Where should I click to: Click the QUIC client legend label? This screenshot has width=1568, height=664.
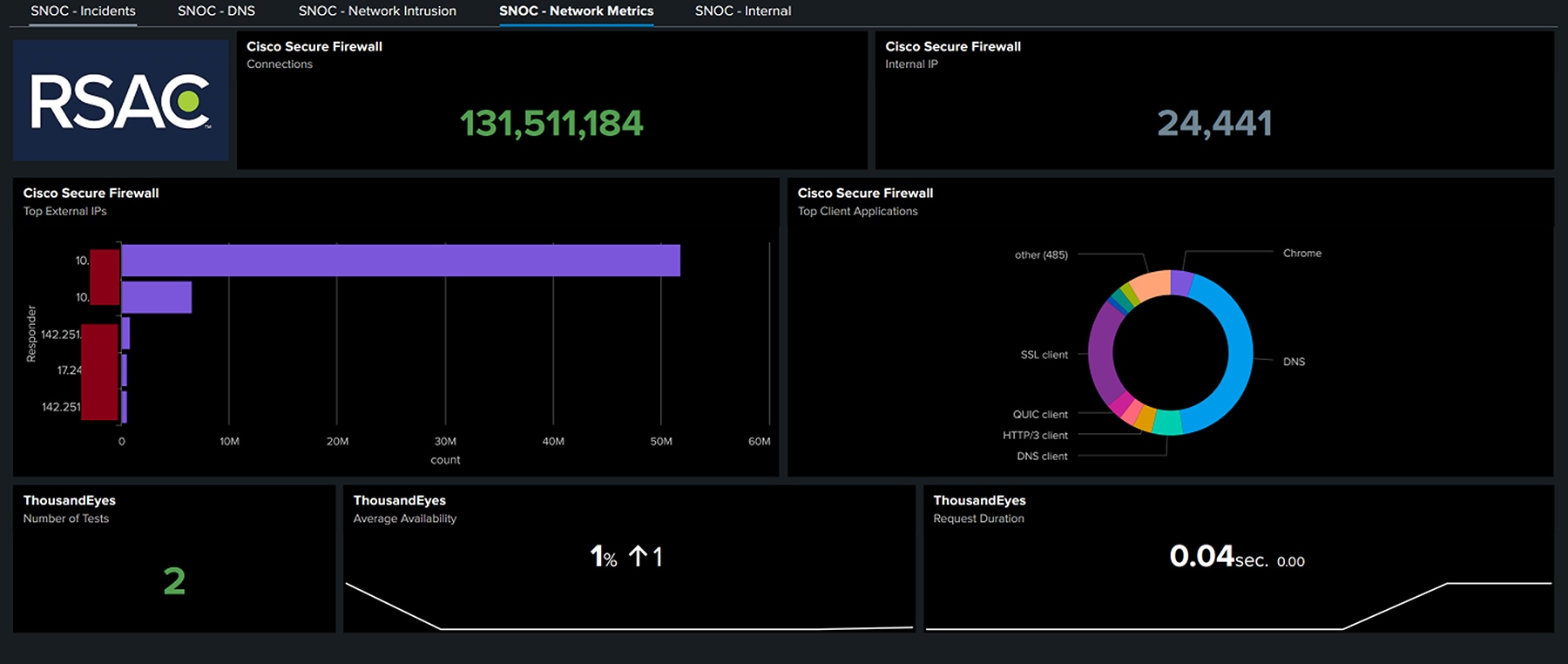click(1040, 415)
